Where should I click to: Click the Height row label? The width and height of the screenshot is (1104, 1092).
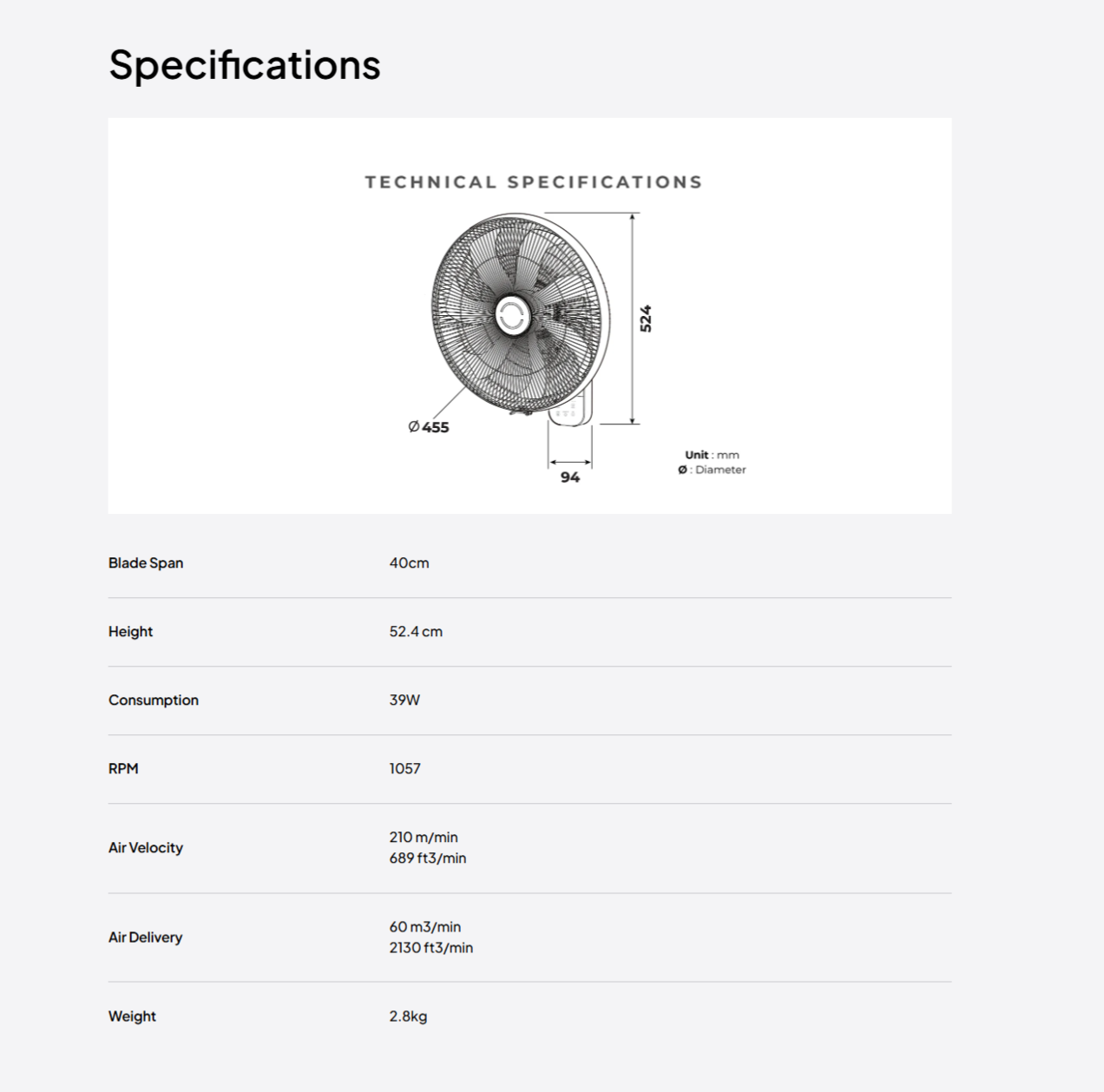tap(130, 631)
